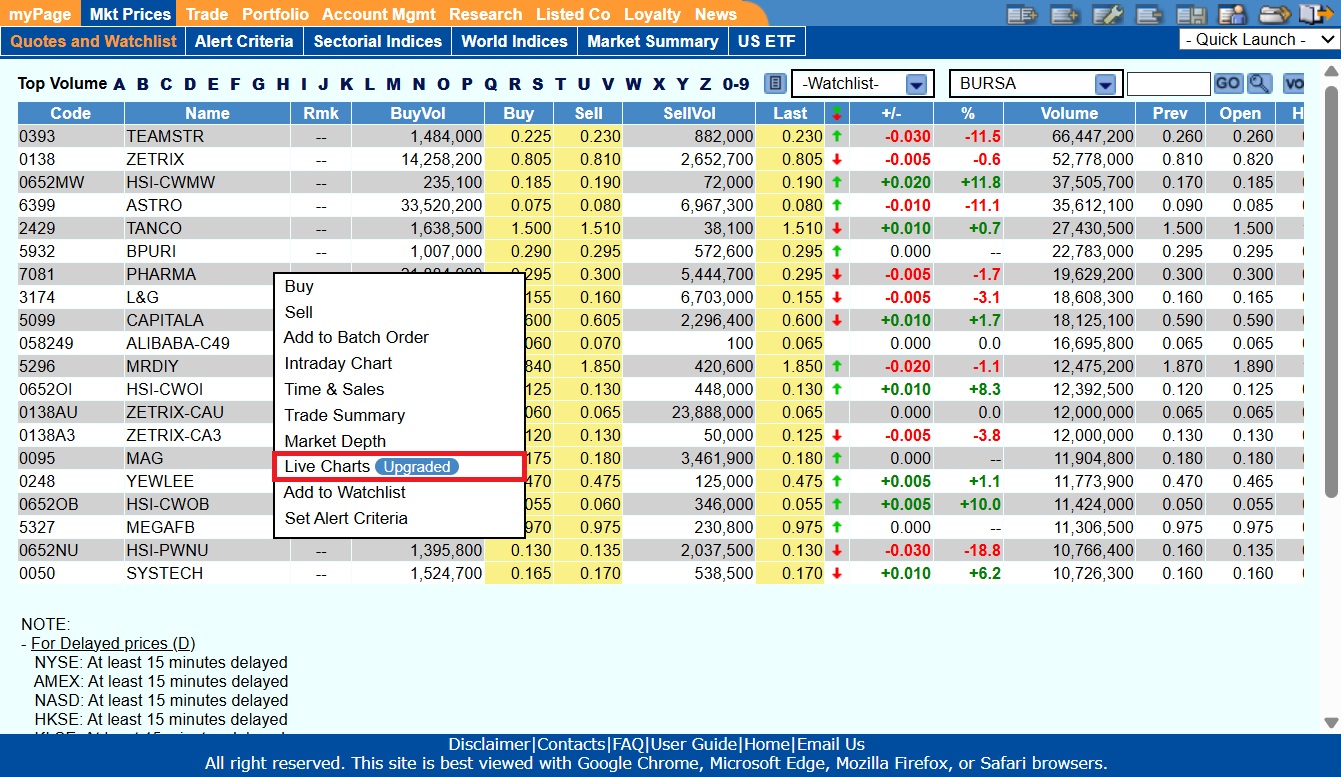
Task: Click the logout door arrow icon
Action: pyautogui.click(x=1316, y=14)
